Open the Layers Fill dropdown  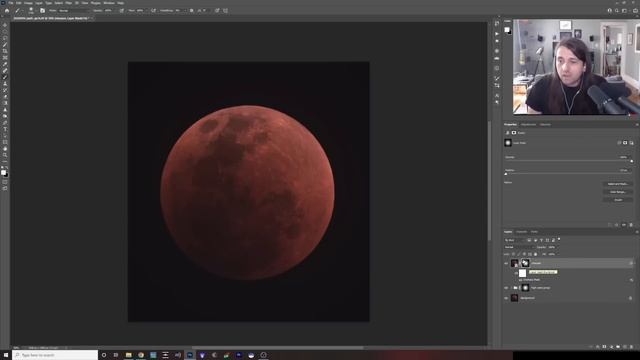(558, 254)
